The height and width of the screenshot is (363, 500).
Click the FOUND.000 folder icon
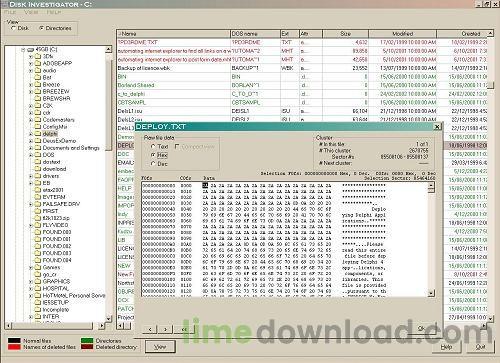38,232
